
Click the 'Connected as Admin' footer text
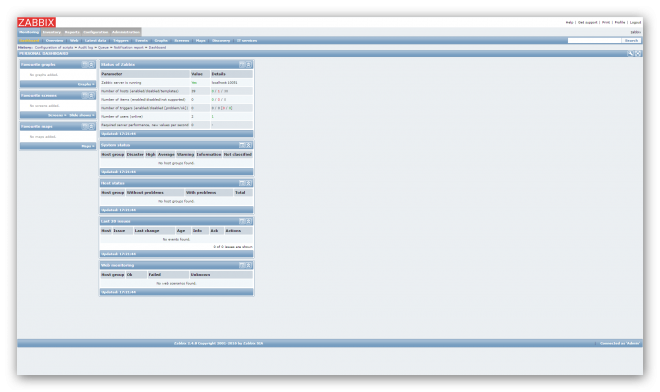point(620,344)
